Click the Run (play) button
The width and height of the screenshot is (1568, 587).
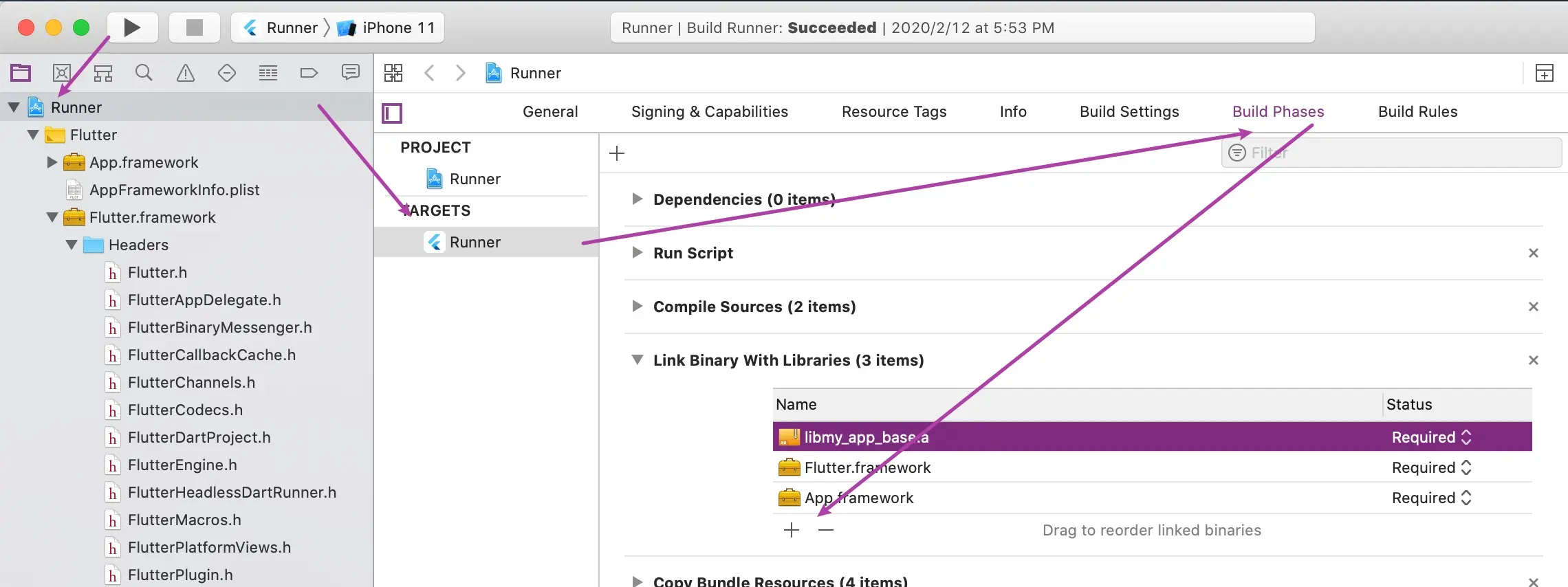point(132,27)
